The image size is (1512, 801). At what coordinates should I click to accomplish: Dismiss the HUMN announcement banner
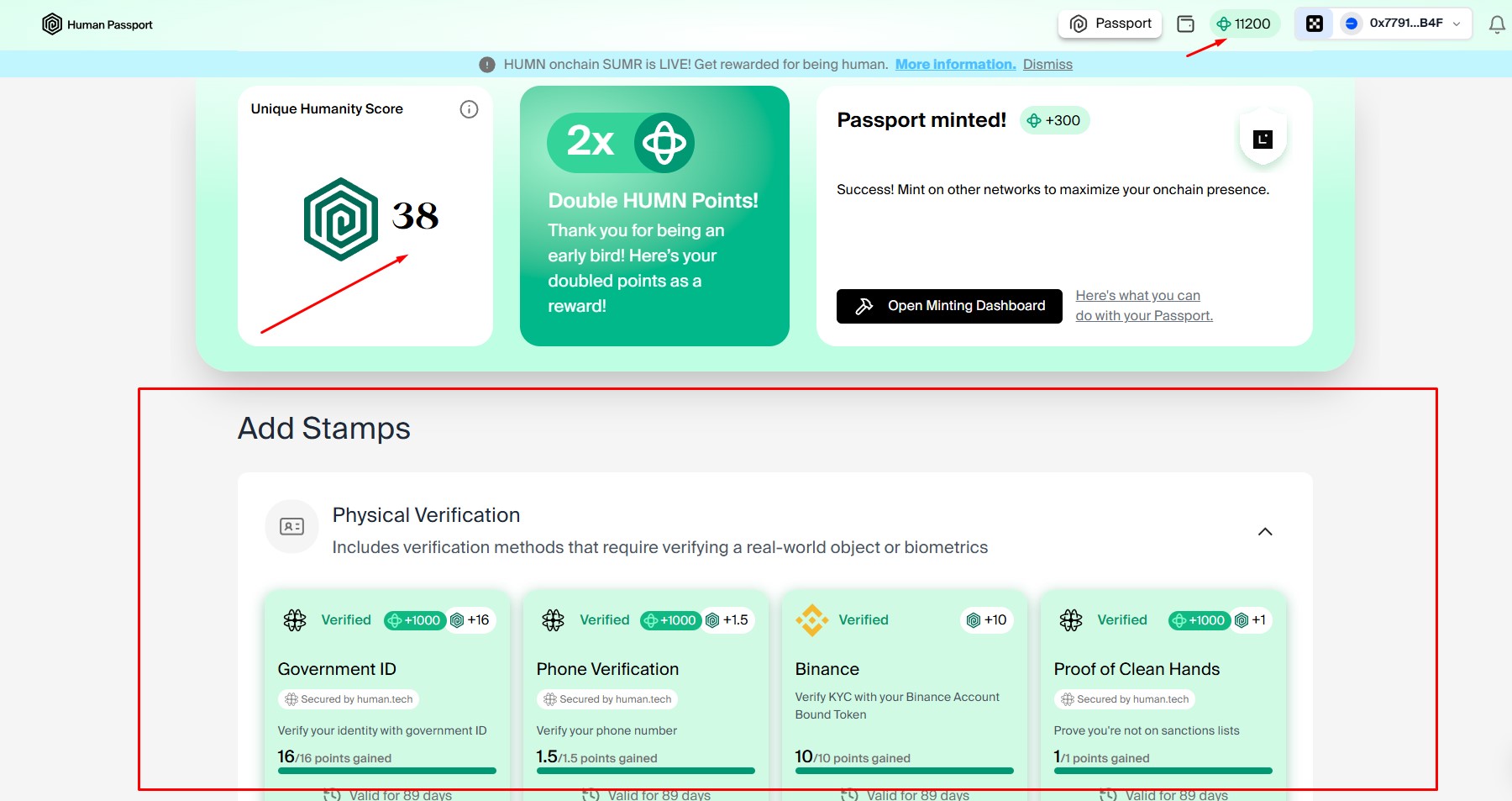click(1047, 65)
